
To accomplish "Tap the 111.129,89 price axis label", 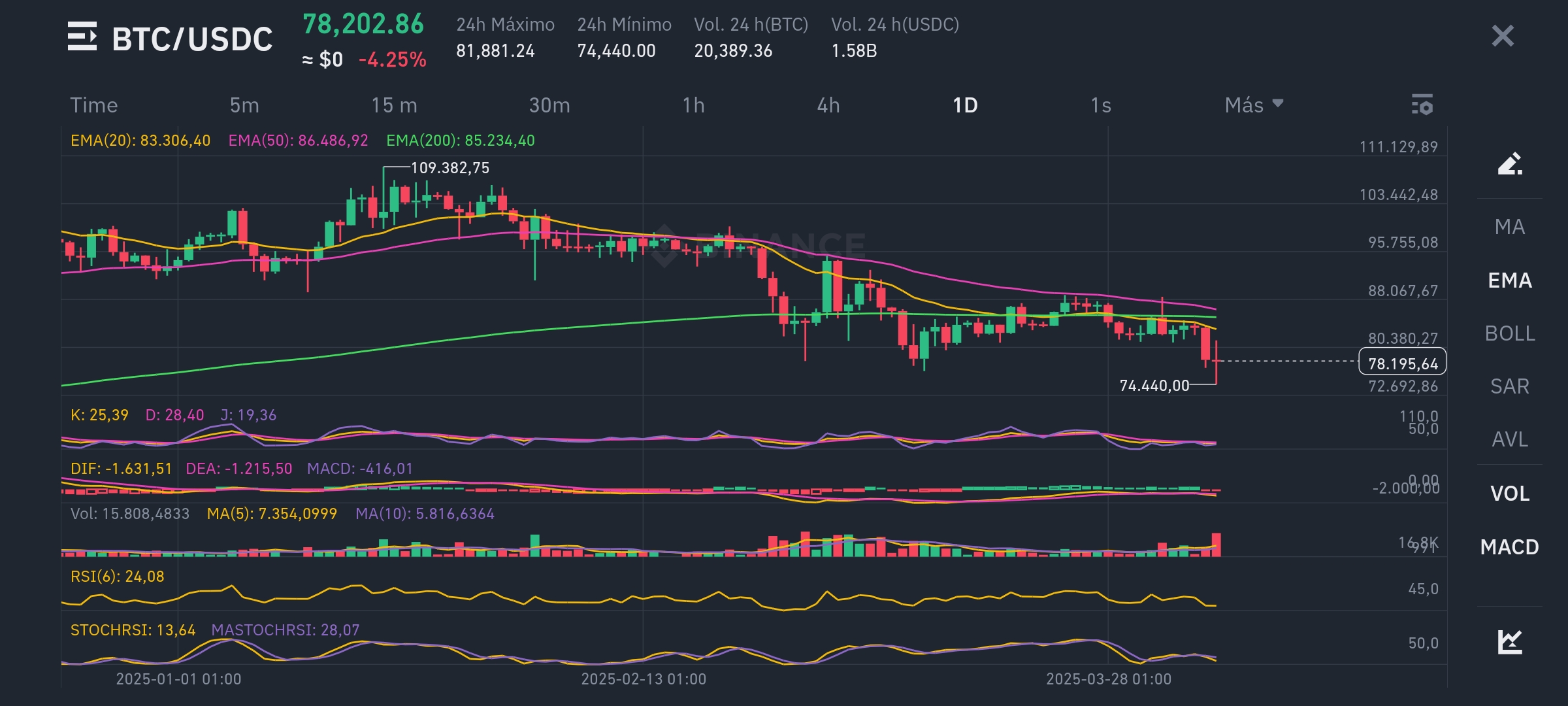I will tap(1399, 147).
